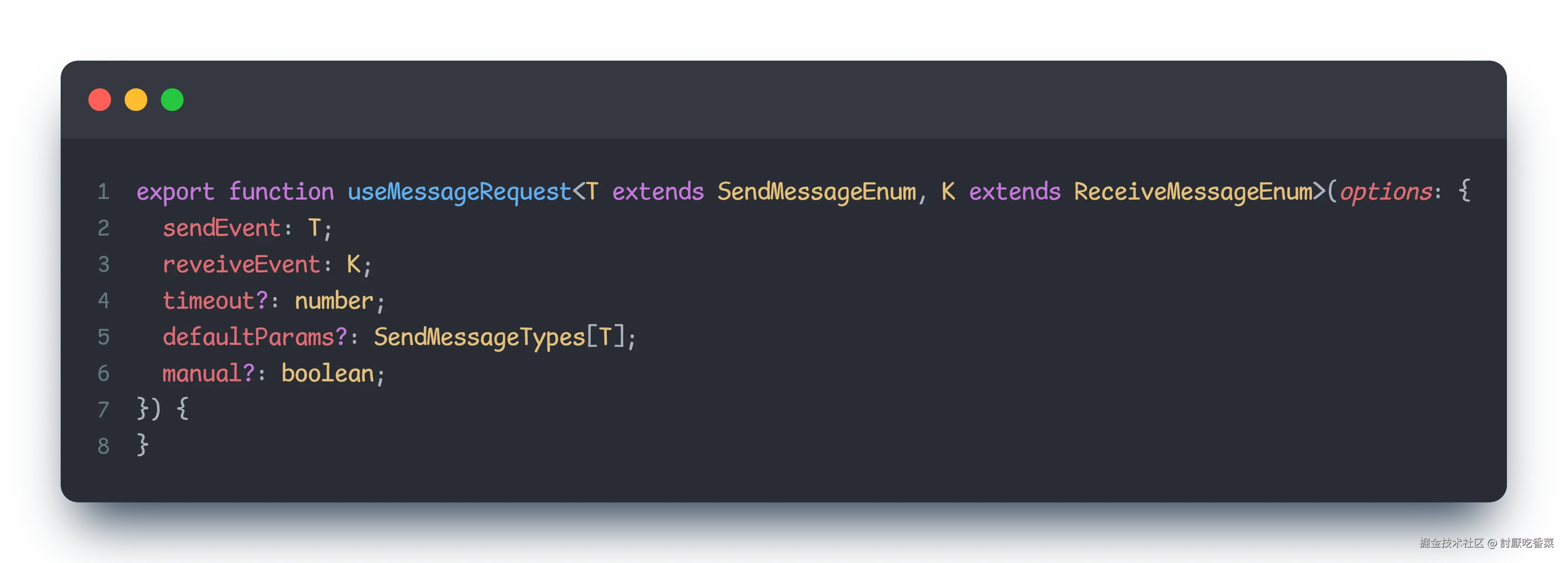Click the green maximize dot
This screenshot has width=1568, height=563.
pyautogui.click(x=172, y=100)
